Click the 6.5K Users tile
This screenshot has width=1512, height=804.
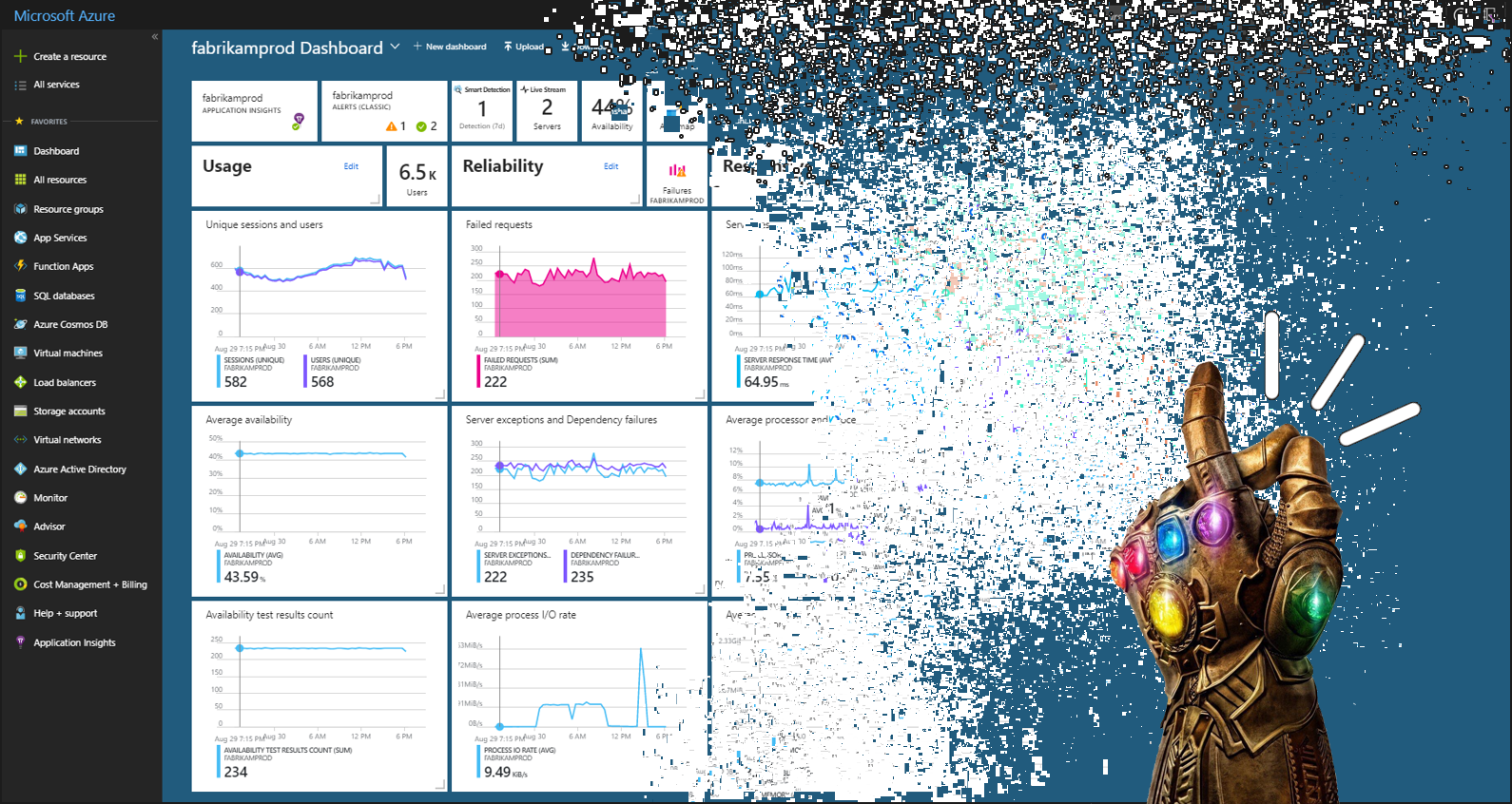point(417,176)
